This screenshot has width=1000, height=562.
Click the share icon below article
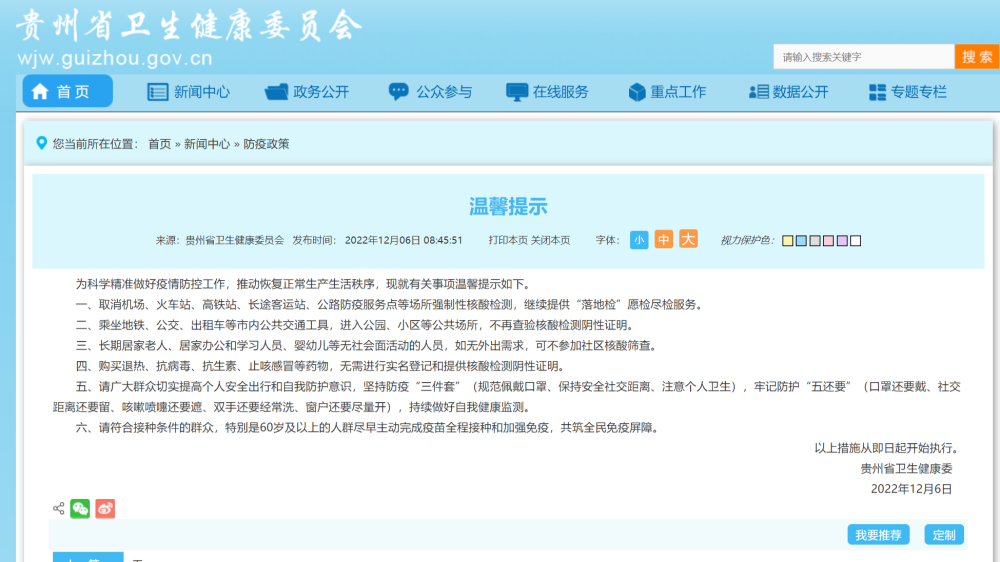pyautogui.click(x=58, y=508)
